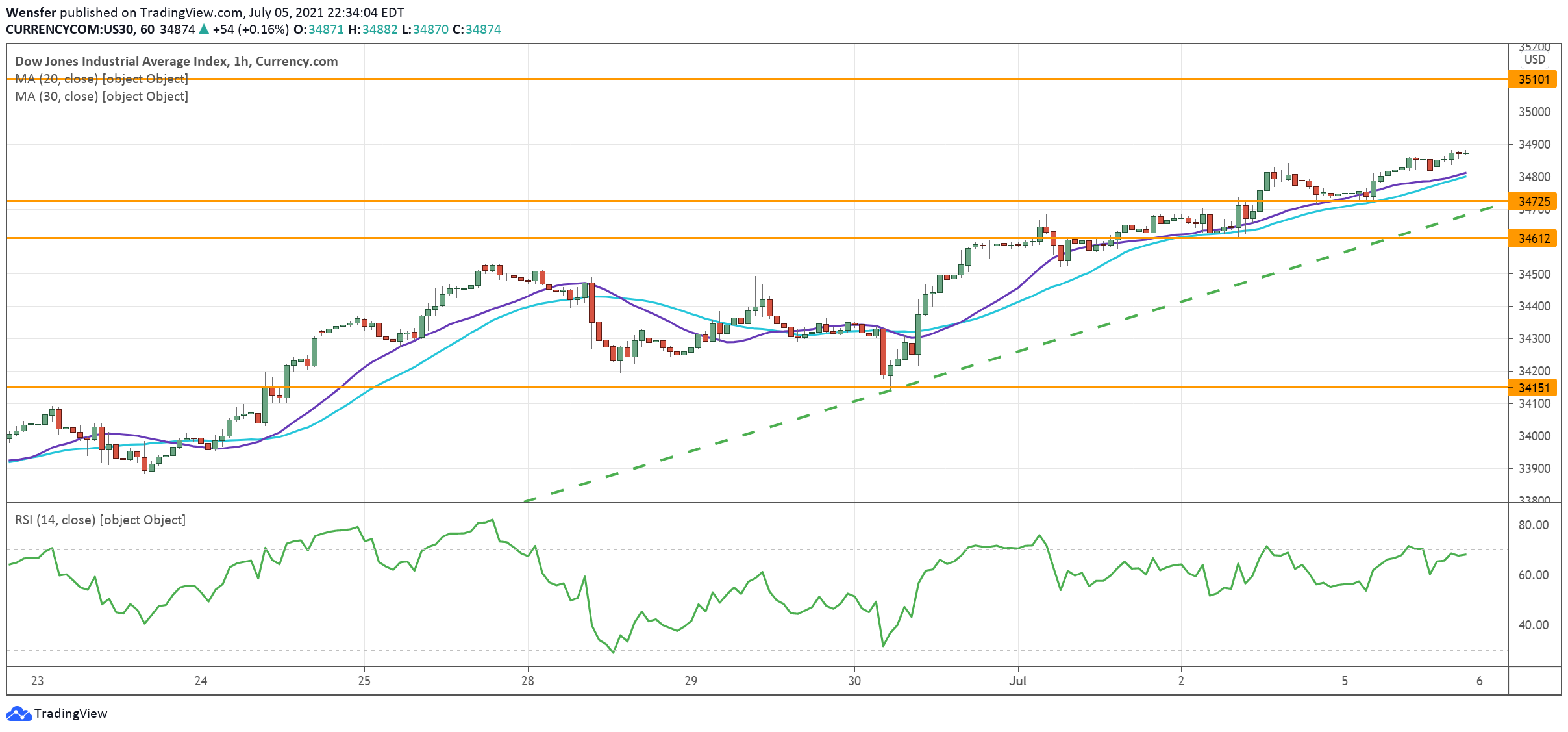
Task: Click the 28 date label on time axis
Action: [x=527, y=681]
